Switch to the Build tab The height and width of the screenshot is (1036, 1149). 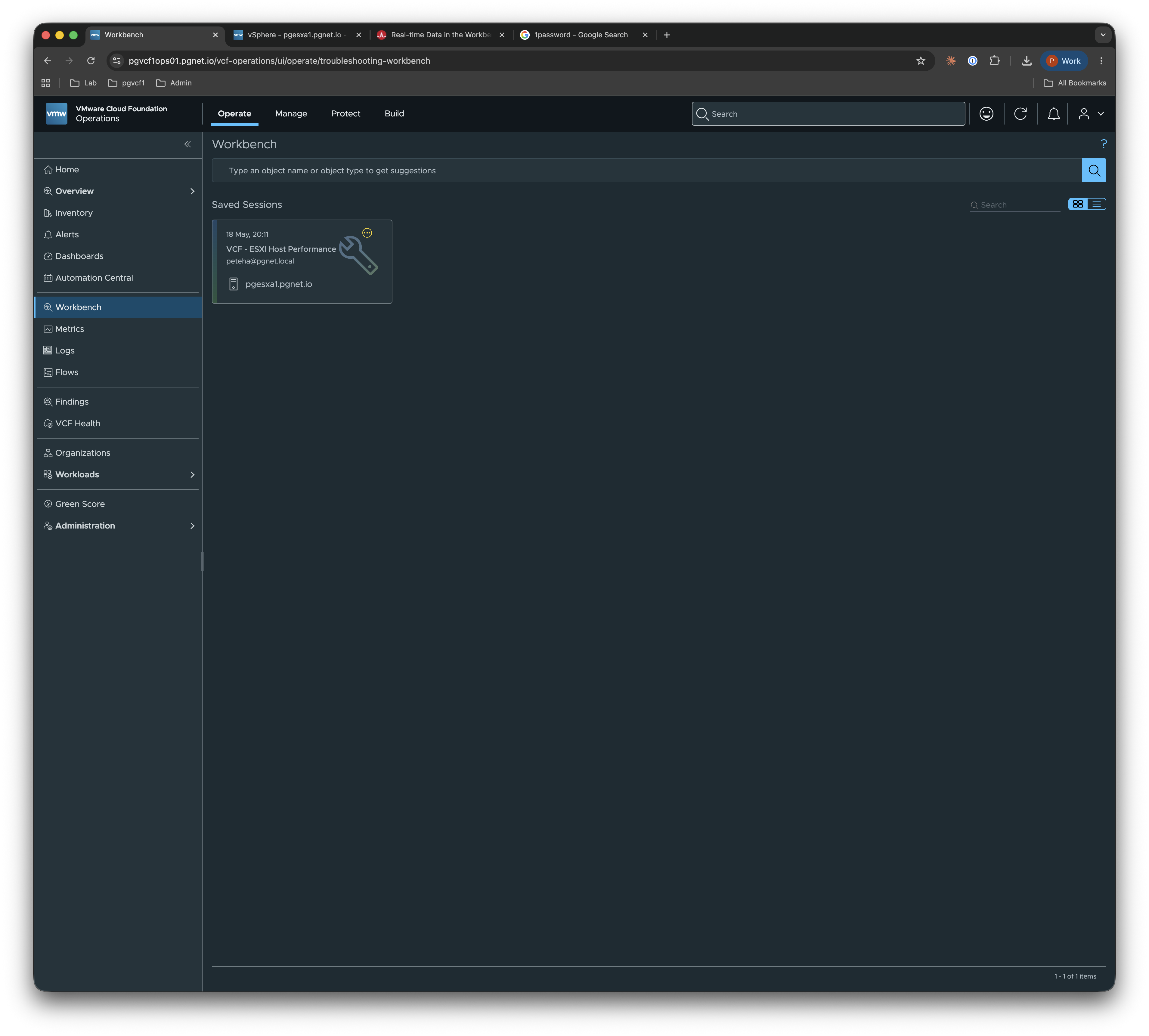coord(394,114)
